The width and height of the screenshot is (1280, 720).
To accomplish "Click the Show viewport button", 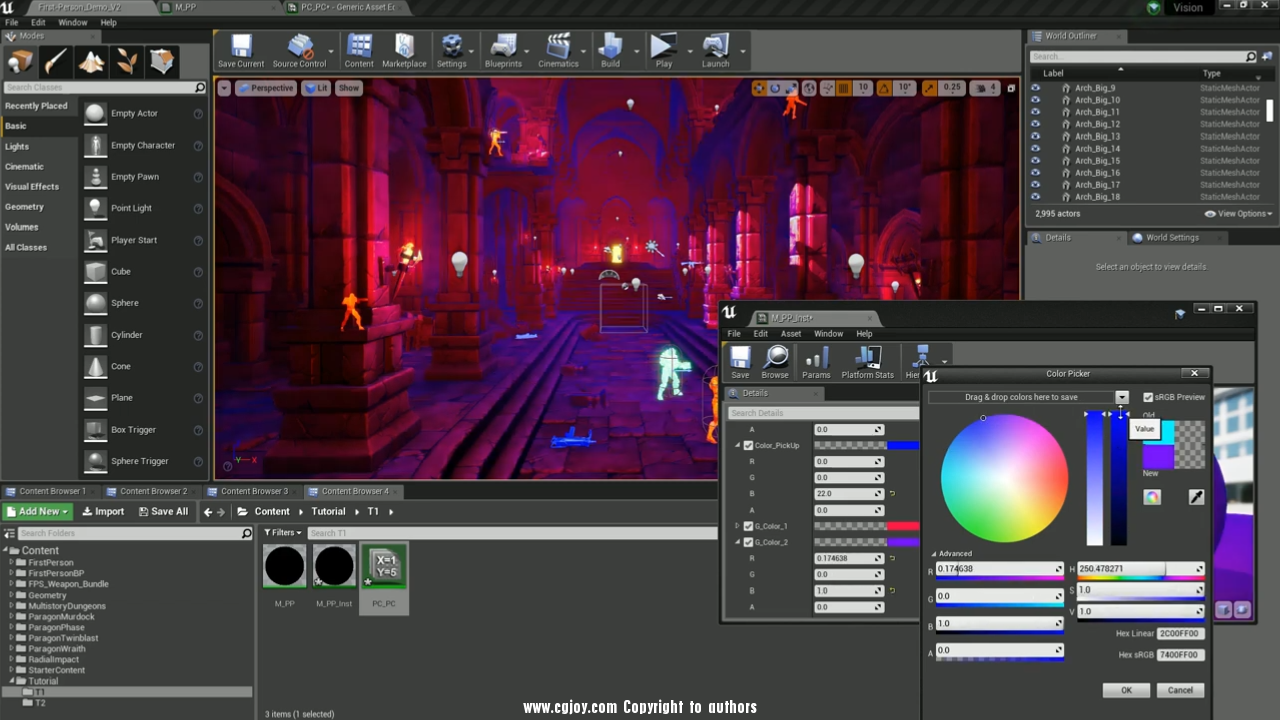I will tap(348, 88).
